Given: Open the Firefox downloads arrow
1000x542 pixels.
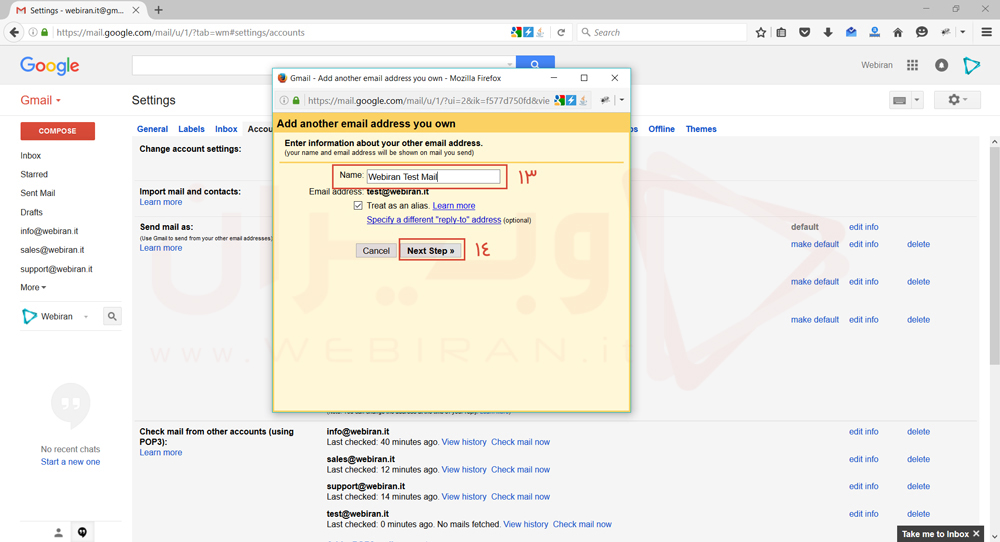Looking at the screenshot, I should [828, 32].
